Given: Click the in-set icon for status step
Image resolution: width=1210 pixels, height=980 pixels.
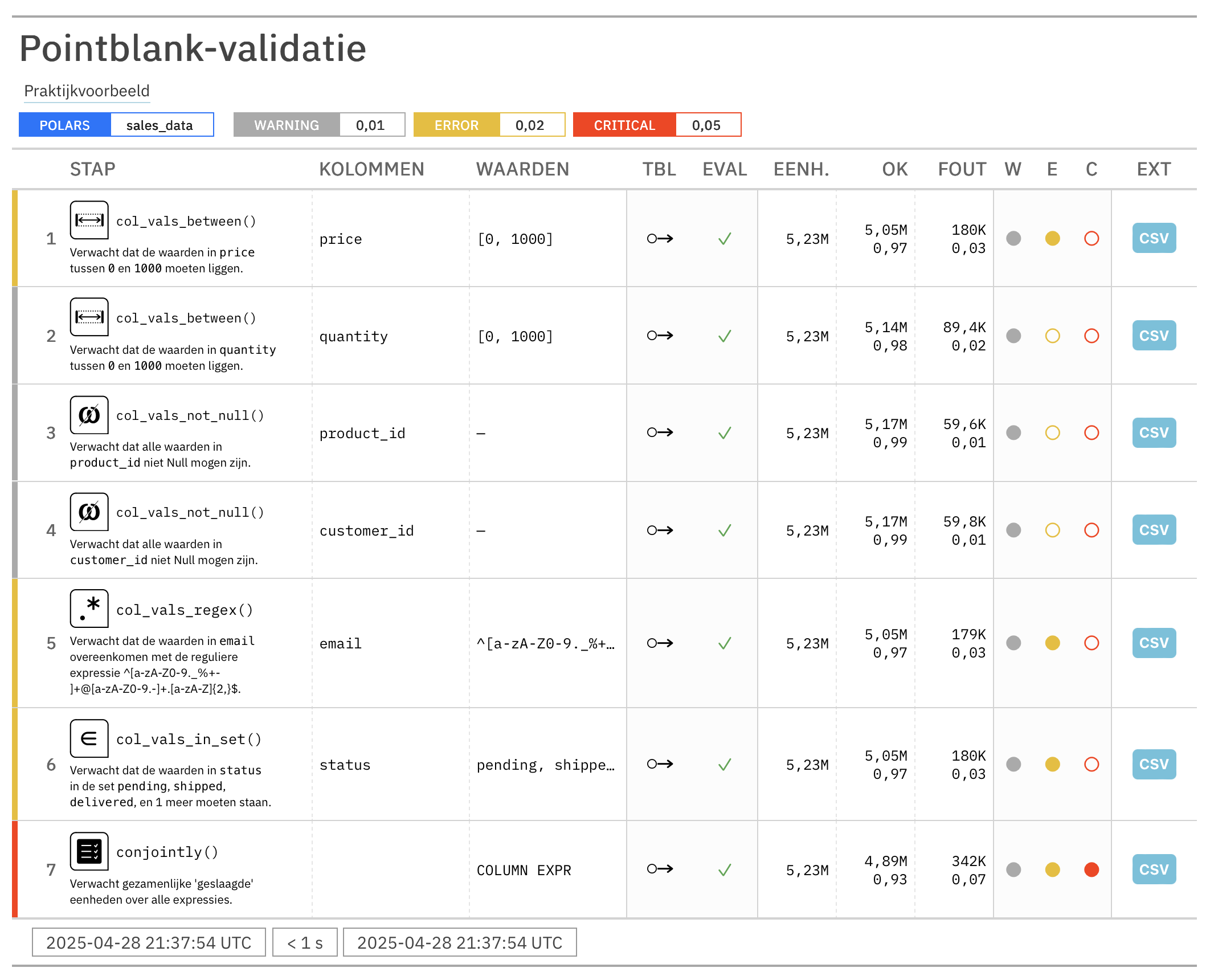Looking at the screenshot, I should [89, 738].
